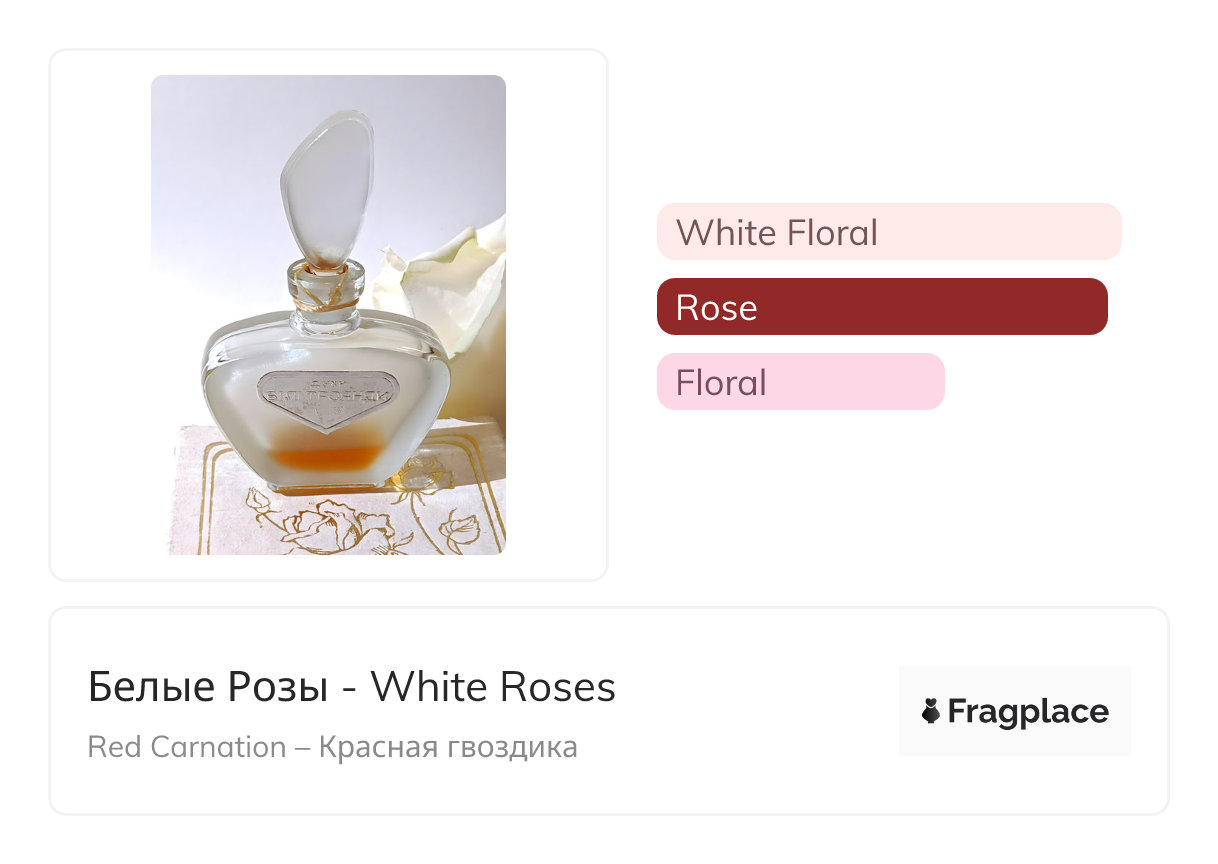
Task: Select the White Floral accord bar
Action: pos(888,232)
